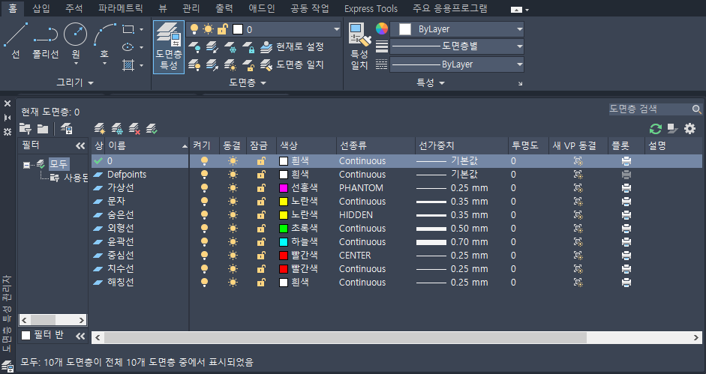Click the 선종류 column header

(x=376, y=146)
